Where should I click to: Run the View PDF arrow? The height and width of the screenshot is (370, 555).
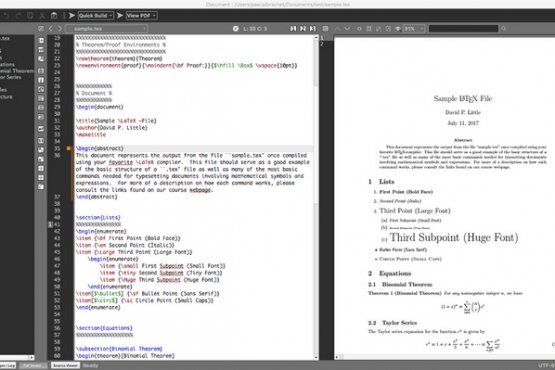point(120,16)
